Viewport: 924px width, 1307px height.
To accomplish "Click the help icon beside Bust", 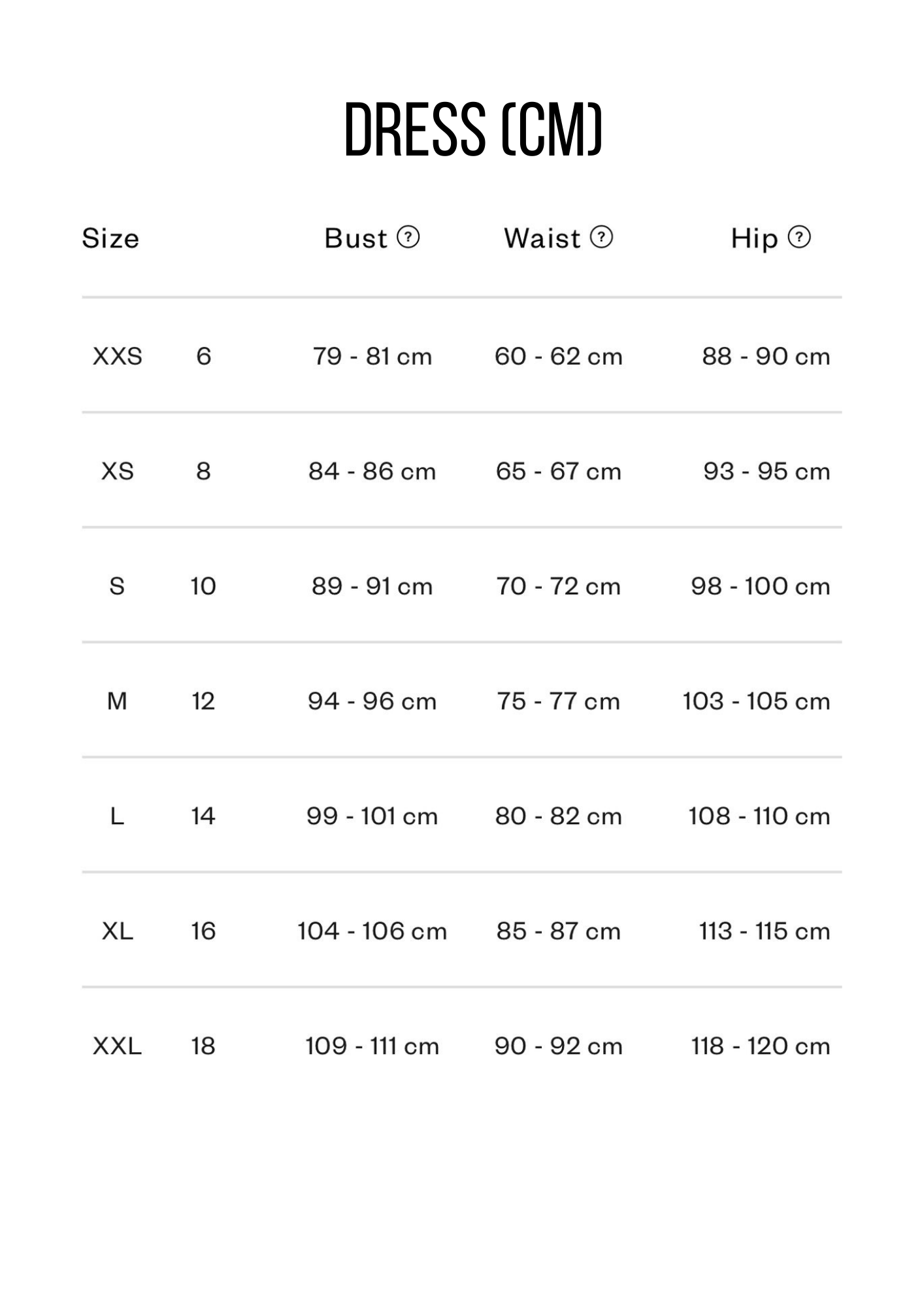I will [408, 237].
